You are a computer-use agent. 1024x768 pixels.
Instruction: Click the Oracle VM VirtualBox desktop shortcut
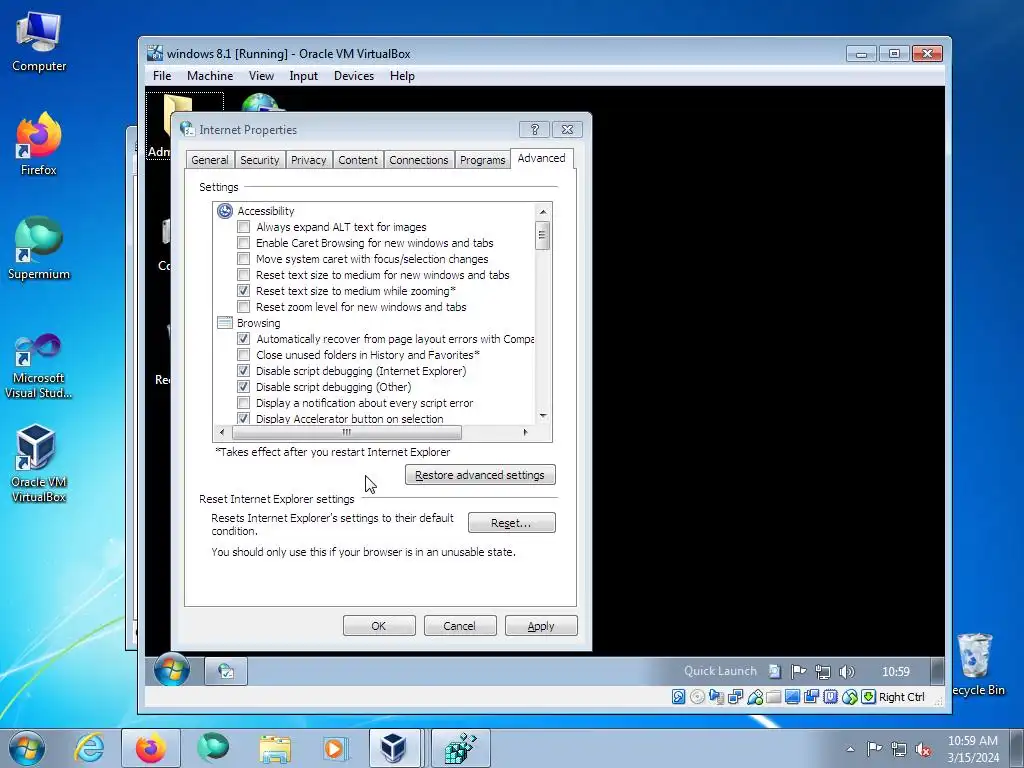point(39,464)
